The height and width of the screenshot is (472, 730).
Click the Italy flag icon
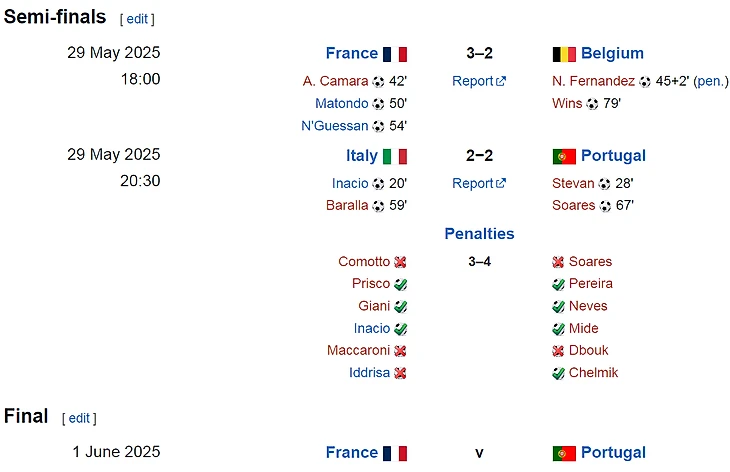pos(395,156)
